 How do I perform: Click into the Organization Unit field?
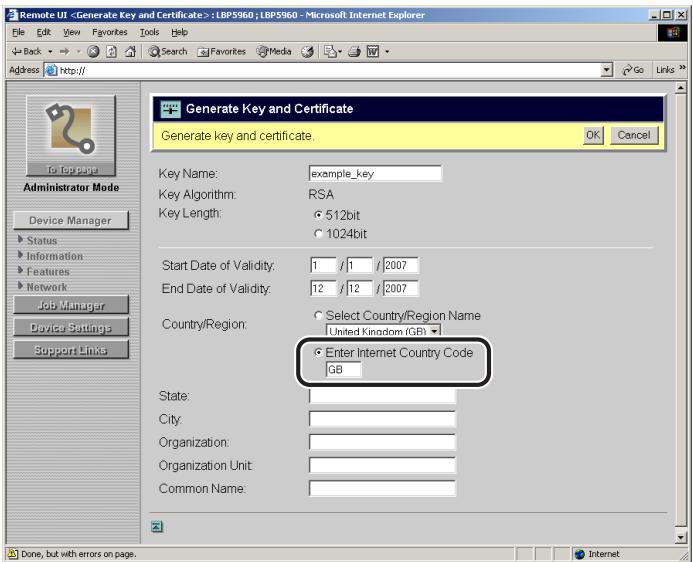pyautogui.click(x=382, y=465)
